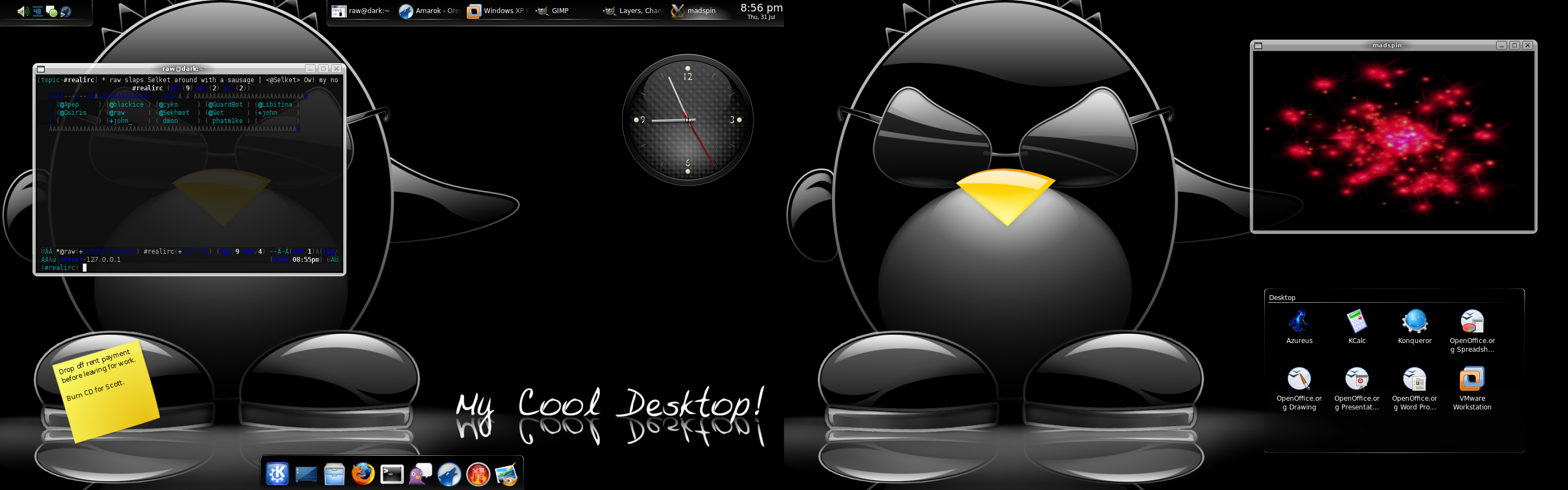Open Konqueror in the Desktop folder view
1568x490 pixels.
[x=1414, y=327]
